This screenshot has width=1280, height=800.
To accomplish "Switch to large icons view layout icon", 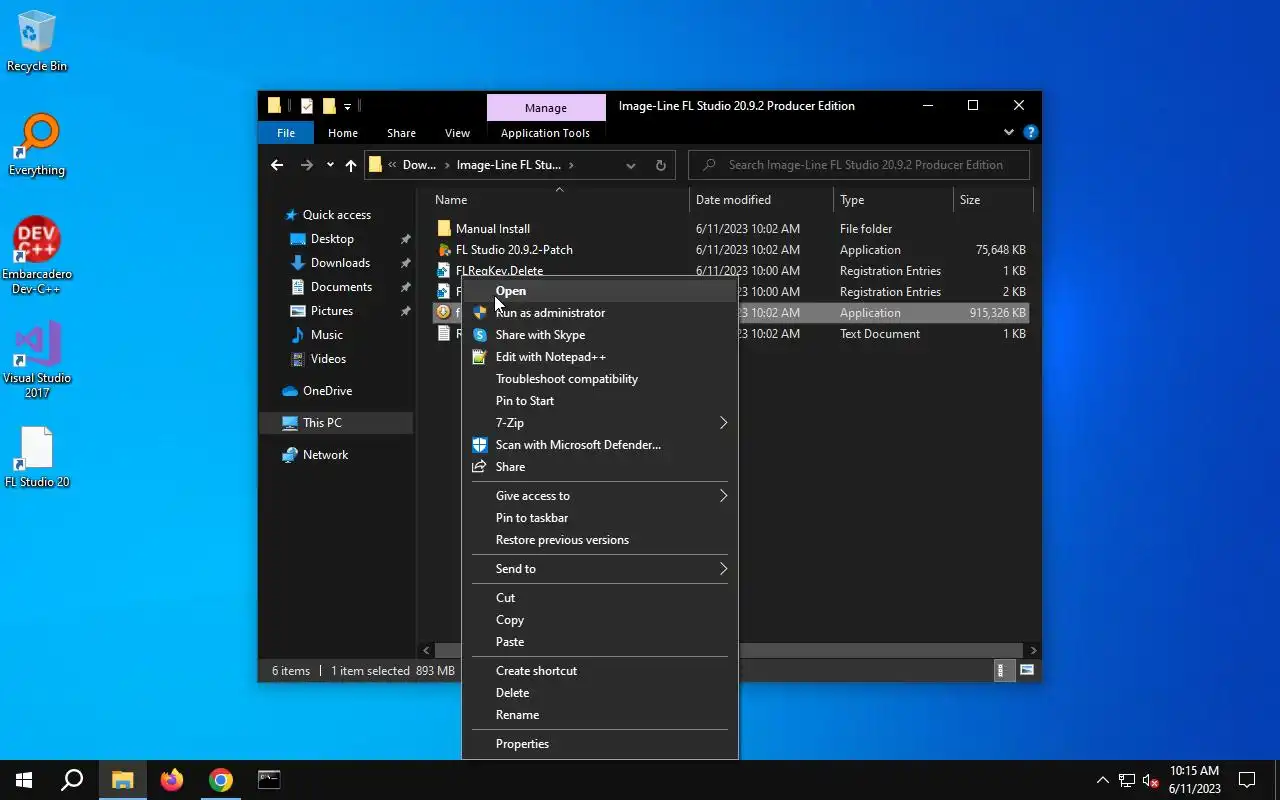I will (x=1027, y=671).
